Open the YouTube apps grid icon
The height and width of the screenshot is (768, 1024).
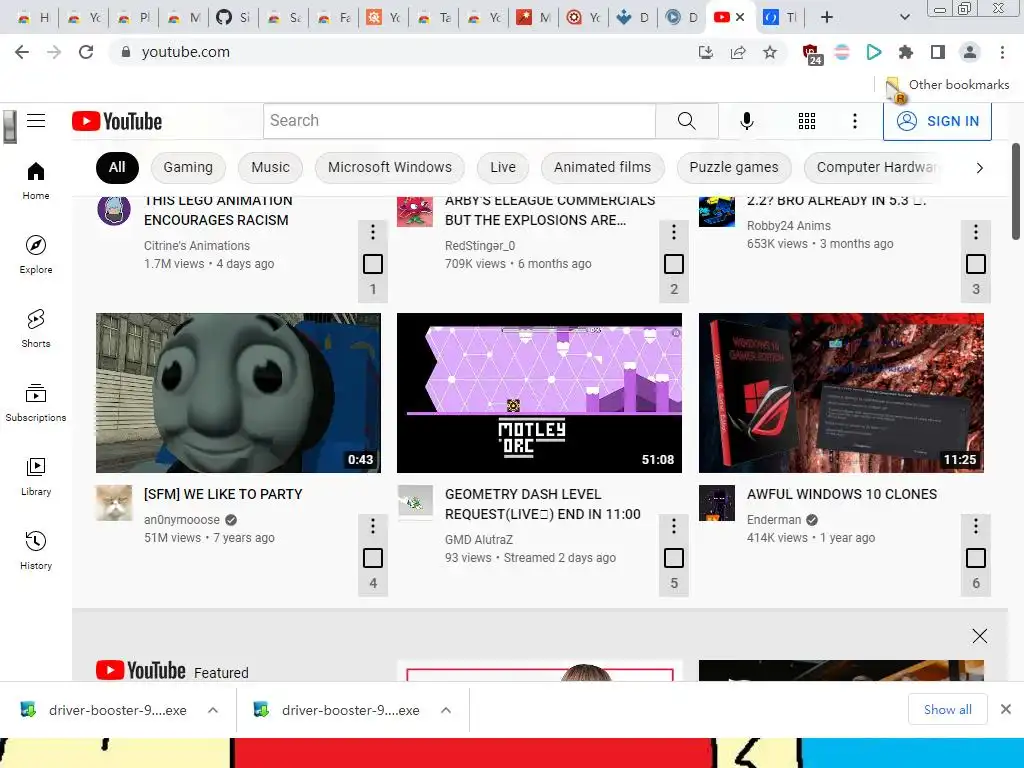coord(807,121)
